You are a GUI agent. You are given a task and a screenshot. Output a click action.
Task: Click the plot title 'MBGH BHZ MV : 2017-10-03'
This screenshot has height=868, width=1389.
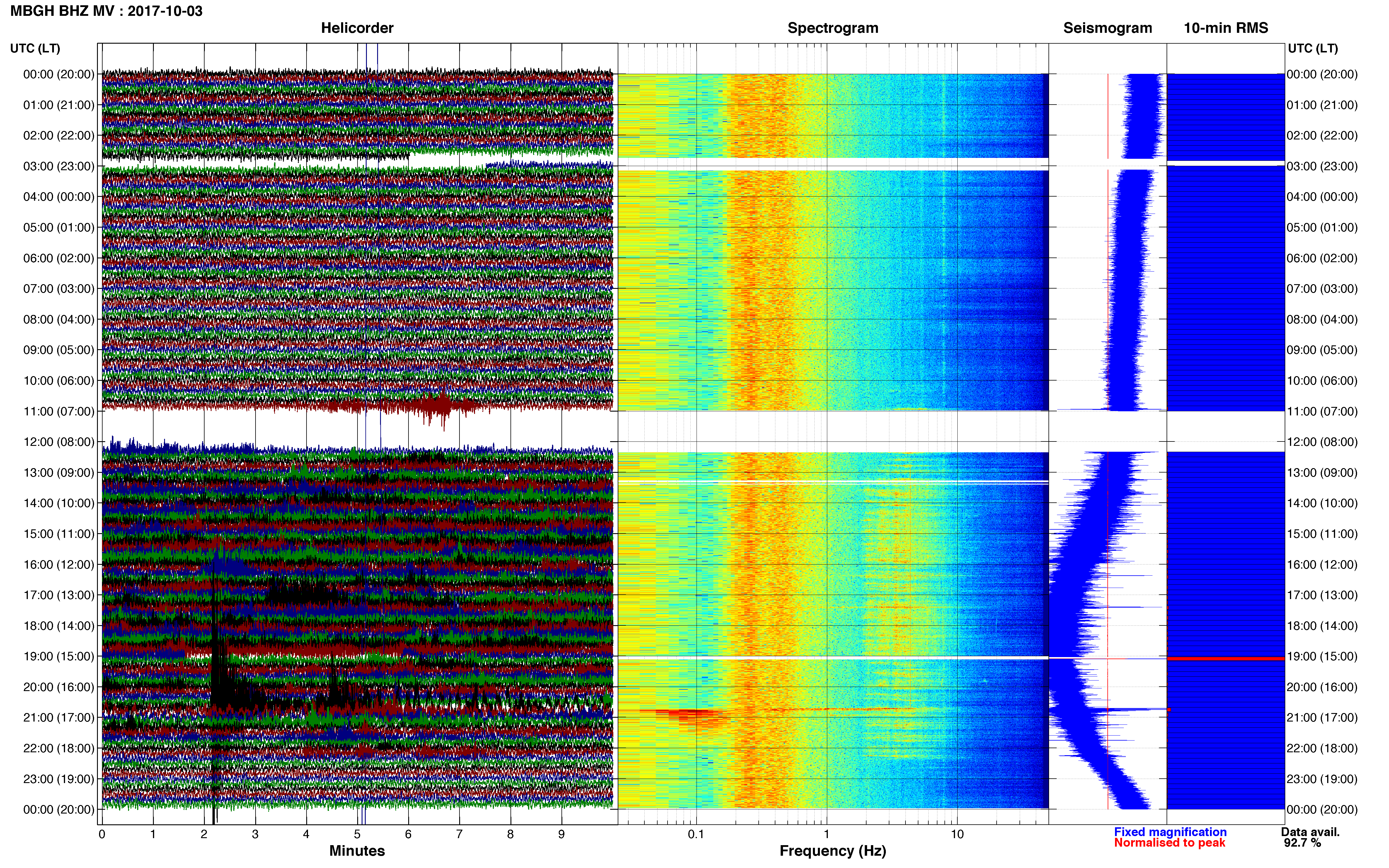[106, 11]
